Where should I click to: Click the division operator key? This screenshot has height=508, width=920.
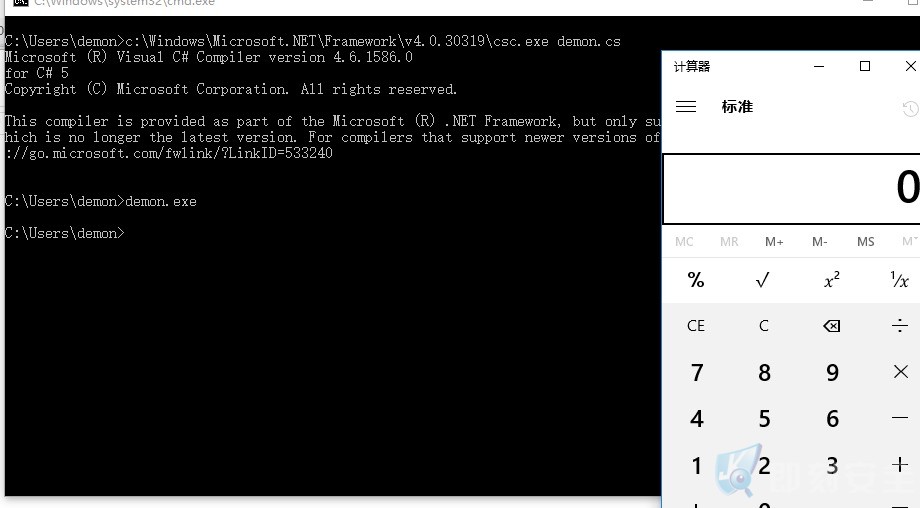(x=899, y=326)
